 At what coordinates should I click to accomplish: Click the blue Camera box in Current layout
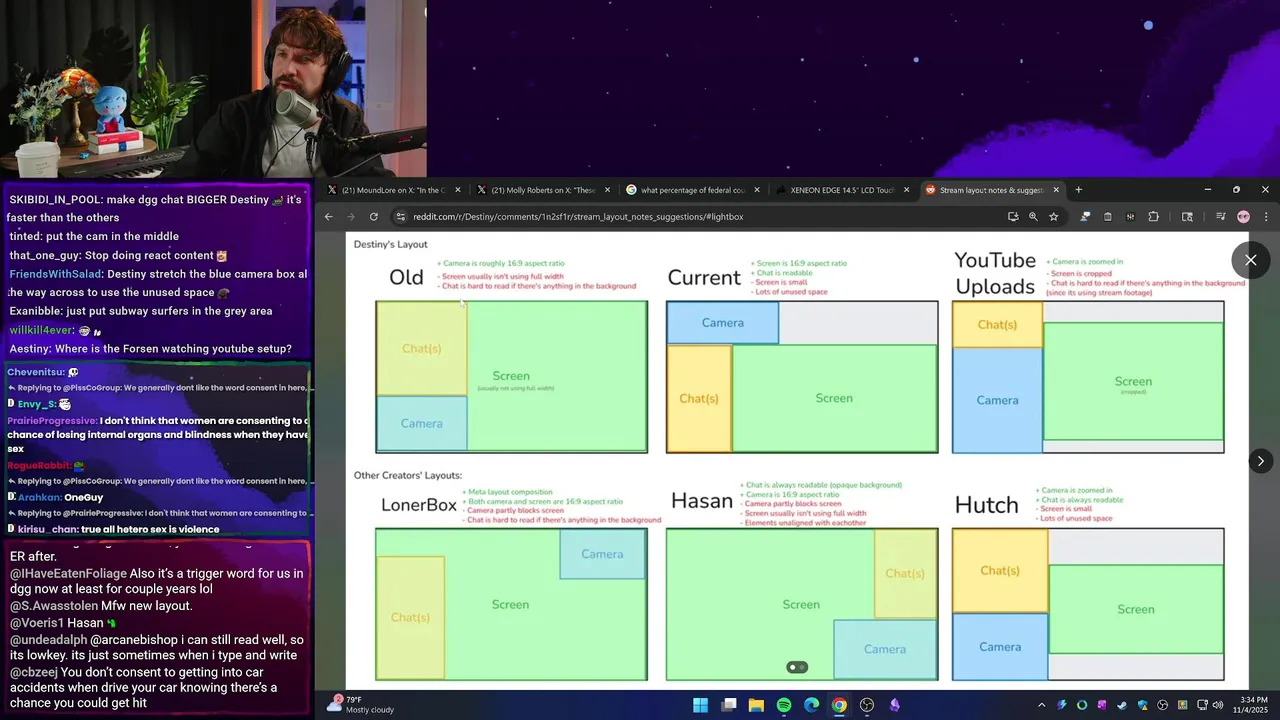point(723,323)
